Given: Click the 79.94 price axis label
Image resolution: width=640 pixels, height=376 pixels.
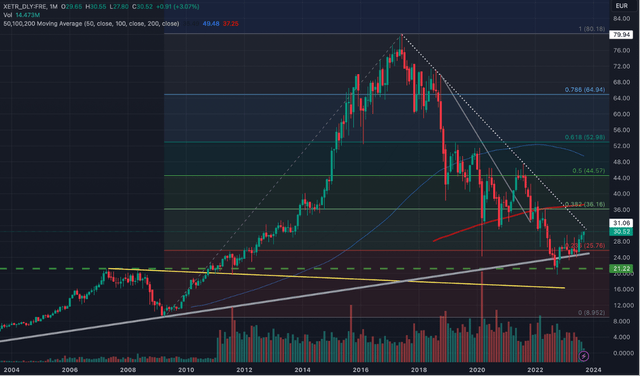Looking at the screenshot, I should click(x=621, y=35).
